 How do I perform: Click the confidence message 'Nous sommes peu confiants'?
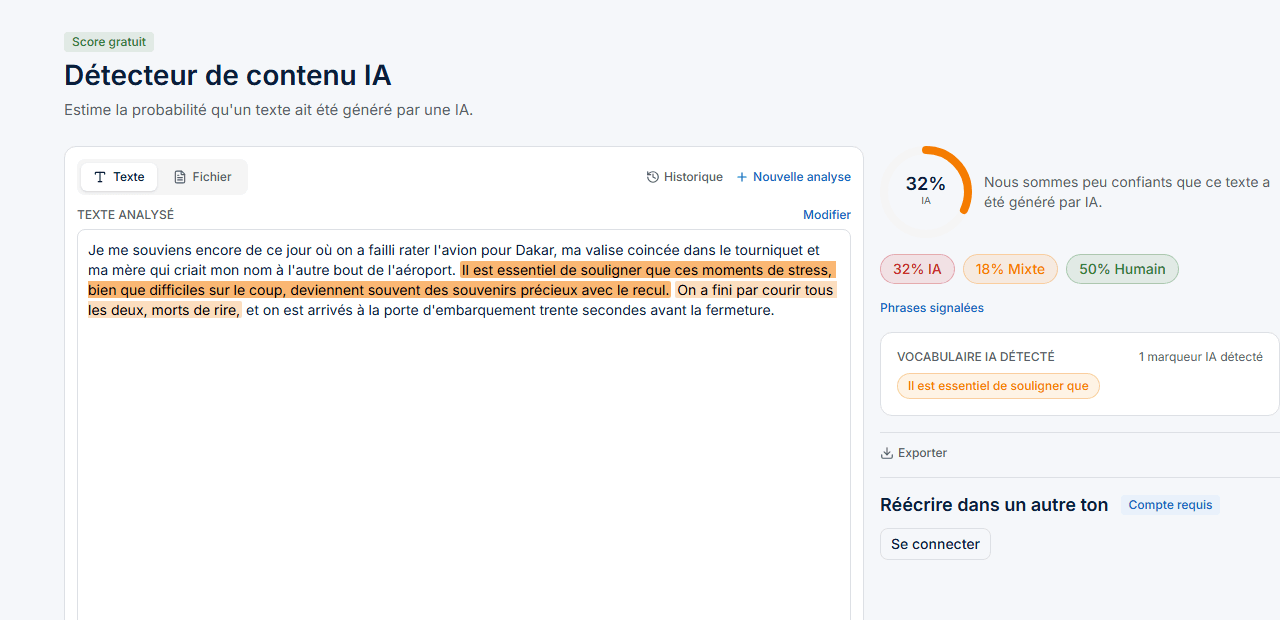1127,192
